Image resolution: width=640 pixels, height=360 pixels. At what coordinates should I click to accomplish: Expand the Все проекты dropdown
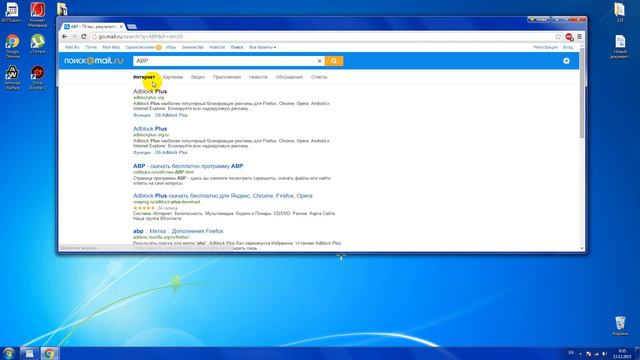pyautogui.click(x=262, y=47)
